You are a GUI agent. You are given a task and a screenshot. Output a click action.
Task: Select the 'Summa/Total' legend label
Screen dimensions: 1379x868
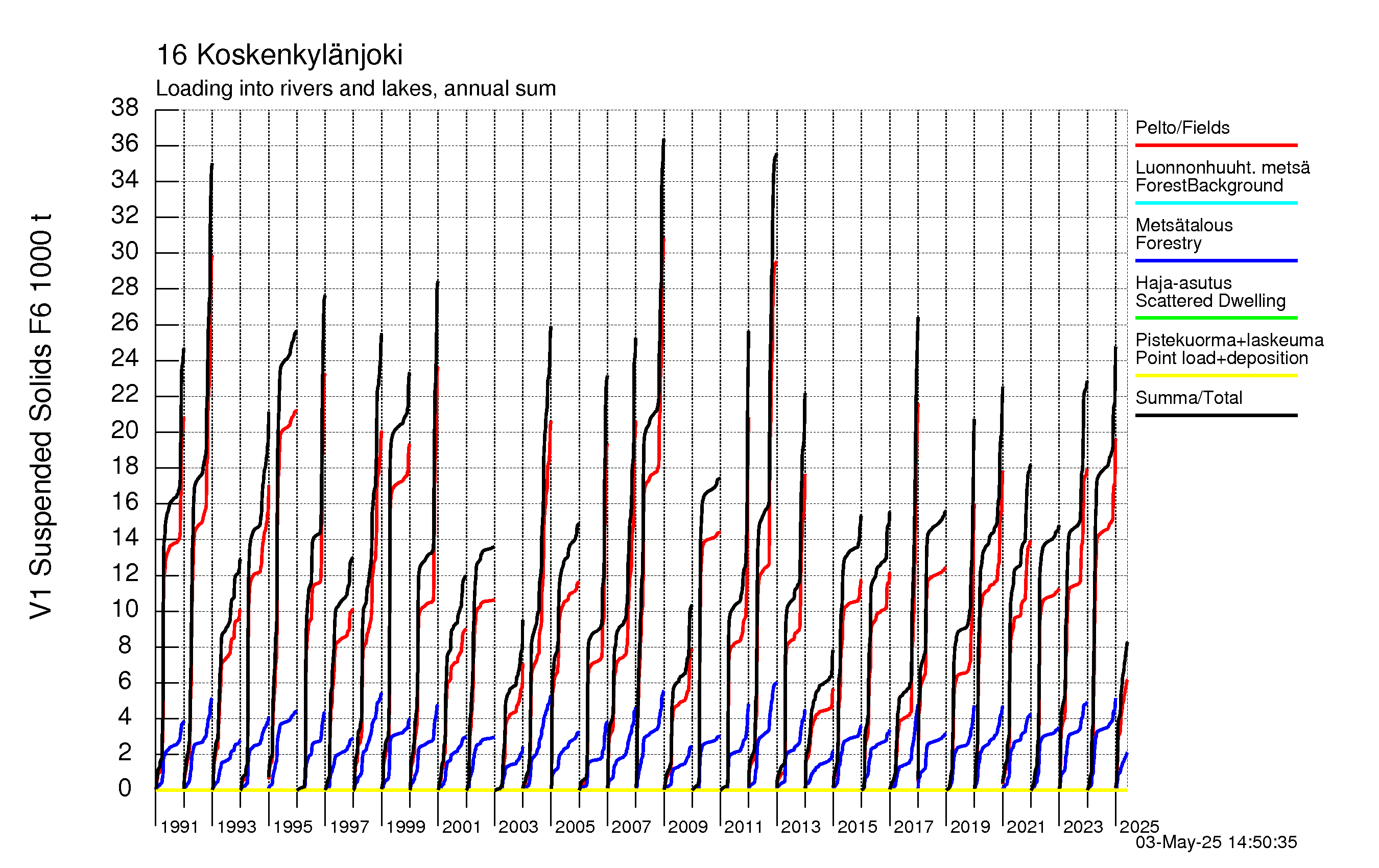click(x=1189, y=398)
